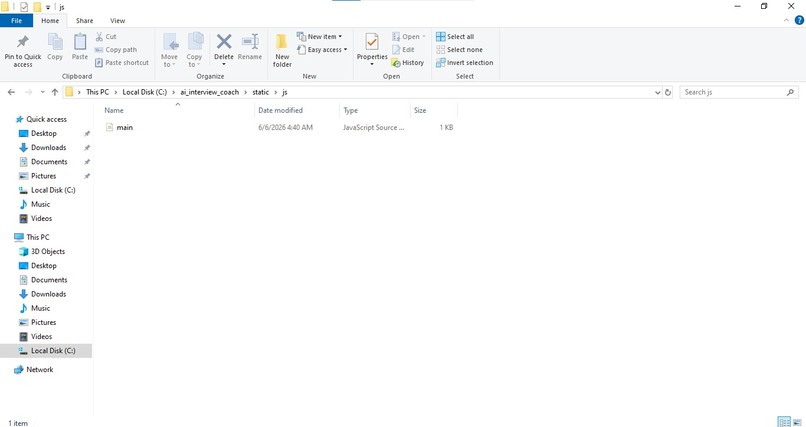Open Videos under Quick access
Image resolution: width=806 pixels, height=427 pixels.
(41, 218)
